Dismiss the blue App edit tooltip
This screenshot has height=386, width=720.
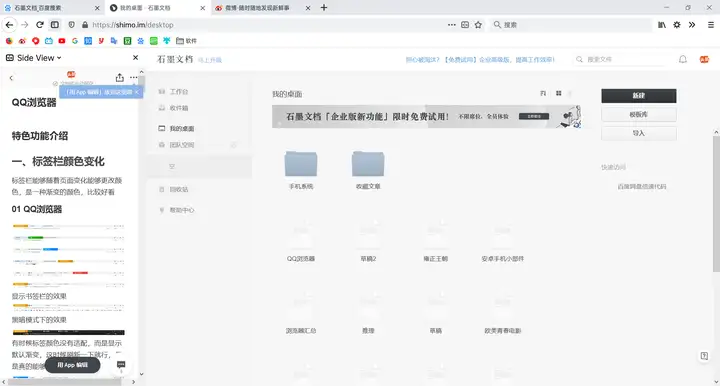tap(136, 92)
